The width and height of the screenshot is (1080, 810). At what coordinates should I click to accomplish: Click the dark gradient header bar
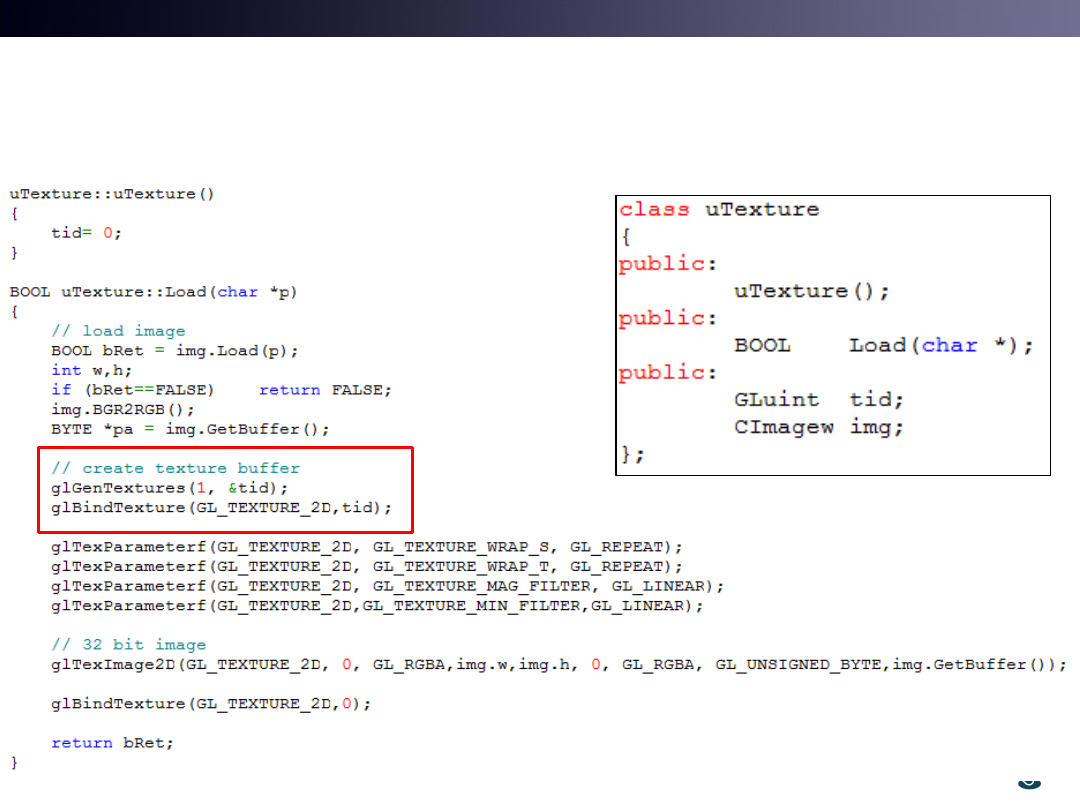click(540, 18)
